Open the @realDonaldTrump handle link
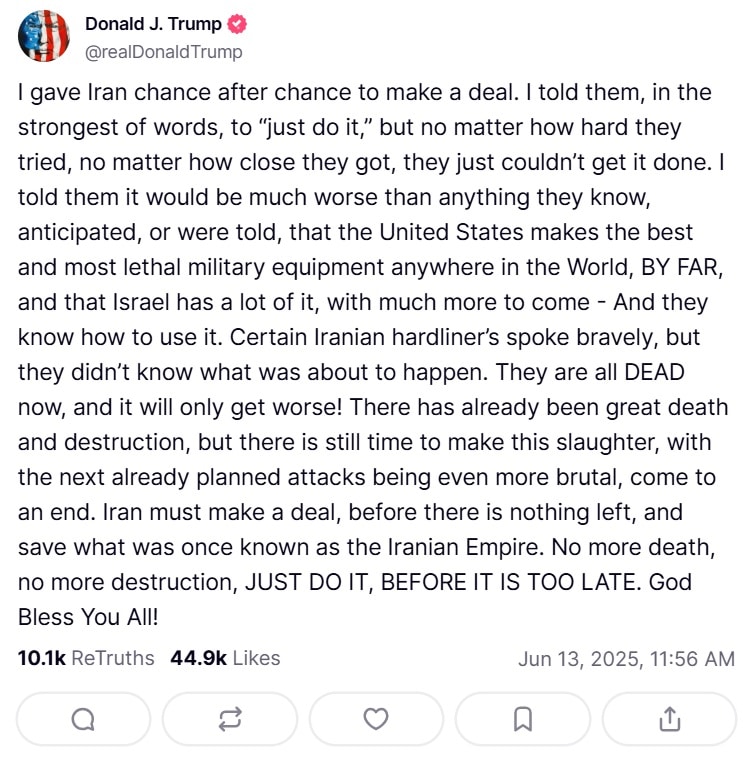 [x=163, y=51]
